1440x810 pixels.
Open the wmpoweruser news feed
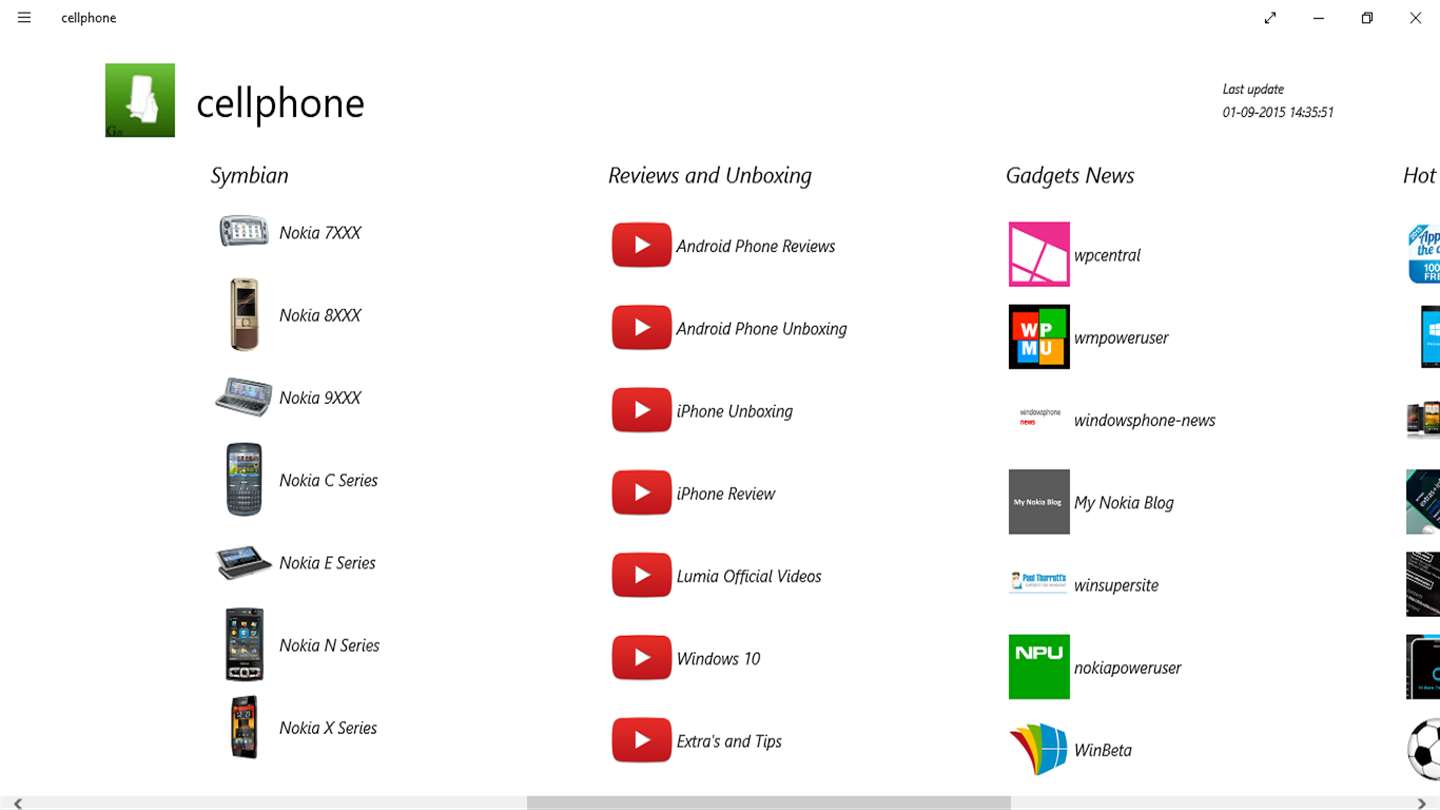pyautogui.click(x=1121, y=338)
